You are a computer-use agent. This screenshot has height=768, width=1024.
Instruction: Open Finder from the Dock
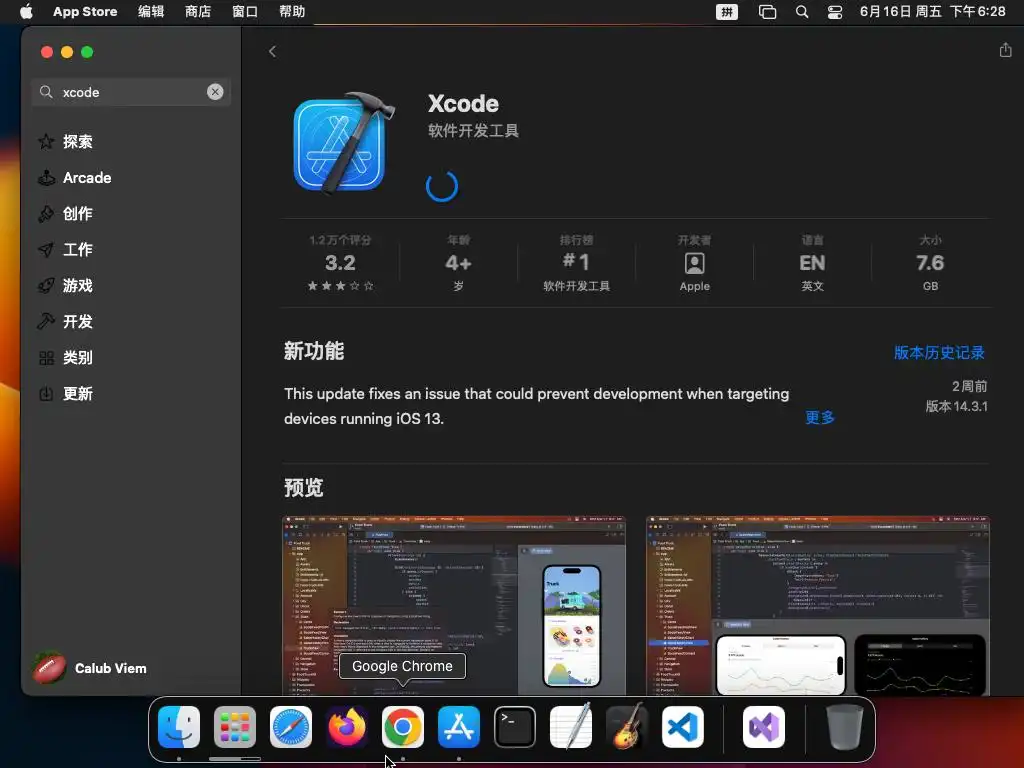[x=179, y=727]
